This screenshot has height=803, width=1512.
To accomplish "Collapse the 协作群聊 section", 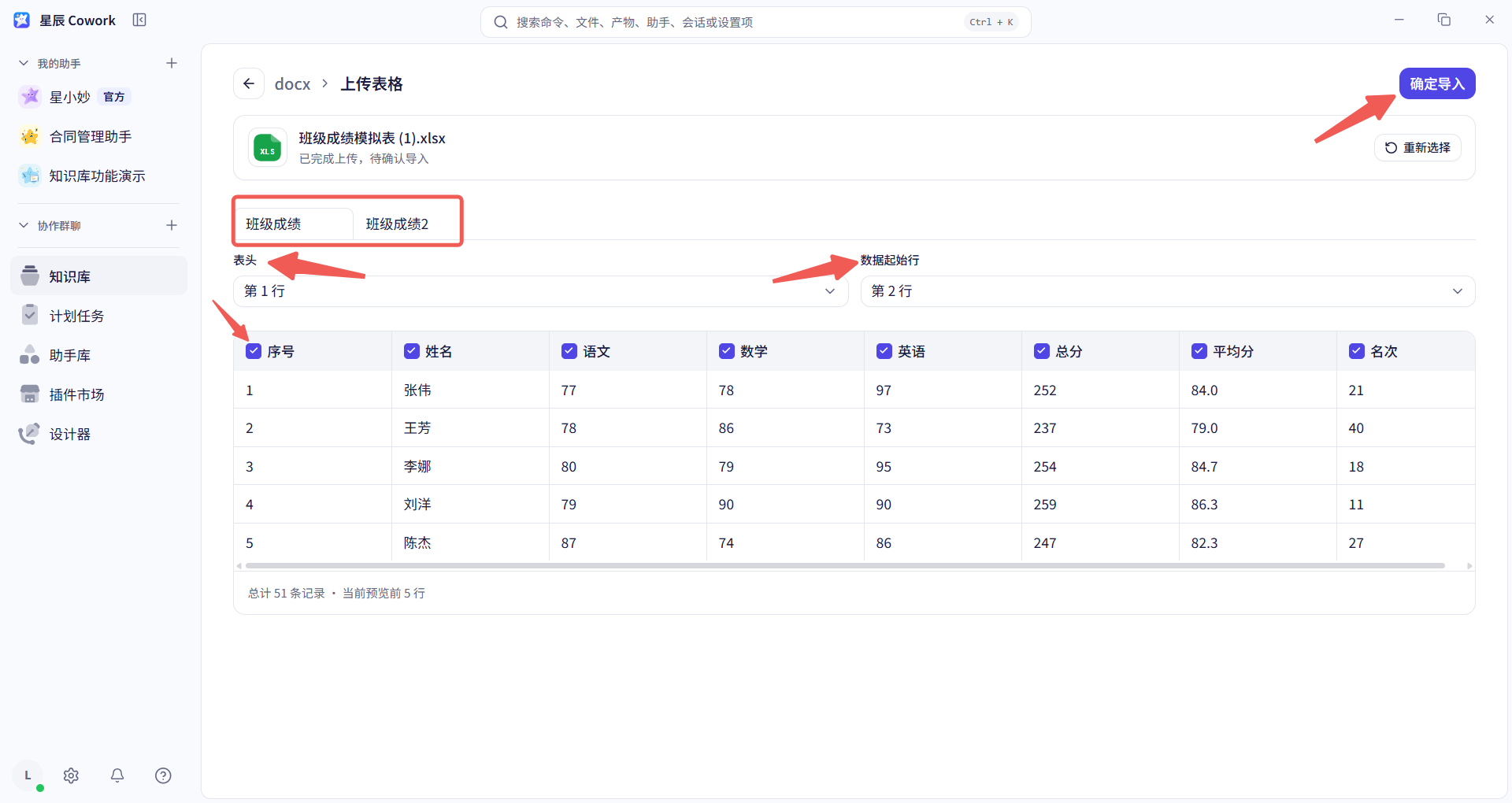I will pyautogui.click(x=24, y=225).
